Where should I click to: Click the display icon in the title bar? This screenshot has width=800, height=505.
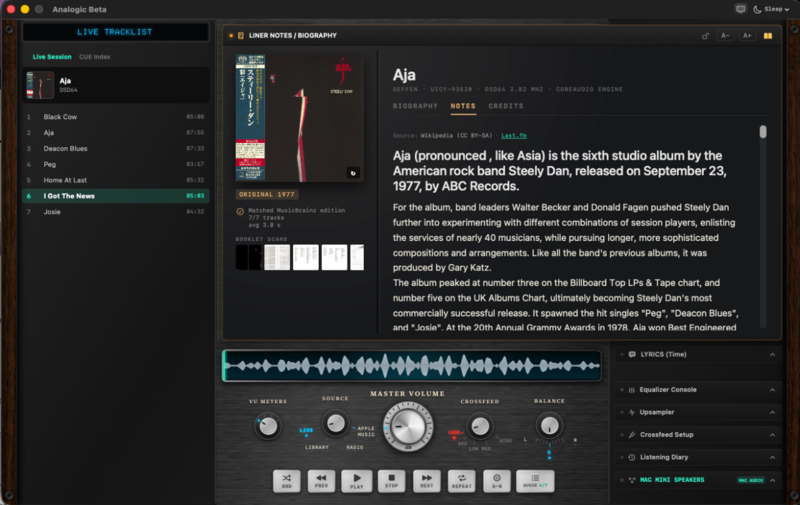pos(740,9)
